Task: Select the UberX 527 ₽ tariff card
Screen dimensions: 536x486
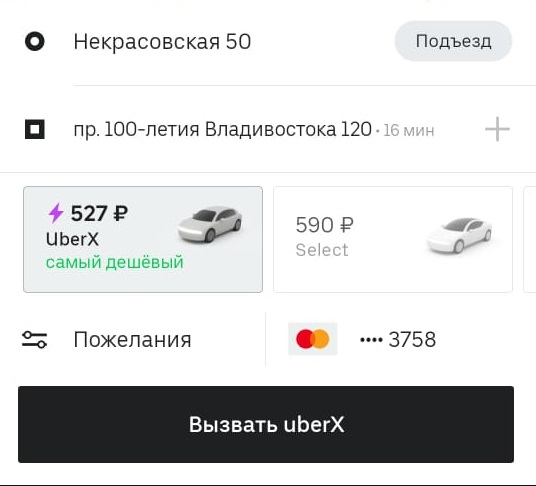Action: click(x=143, y=239)
